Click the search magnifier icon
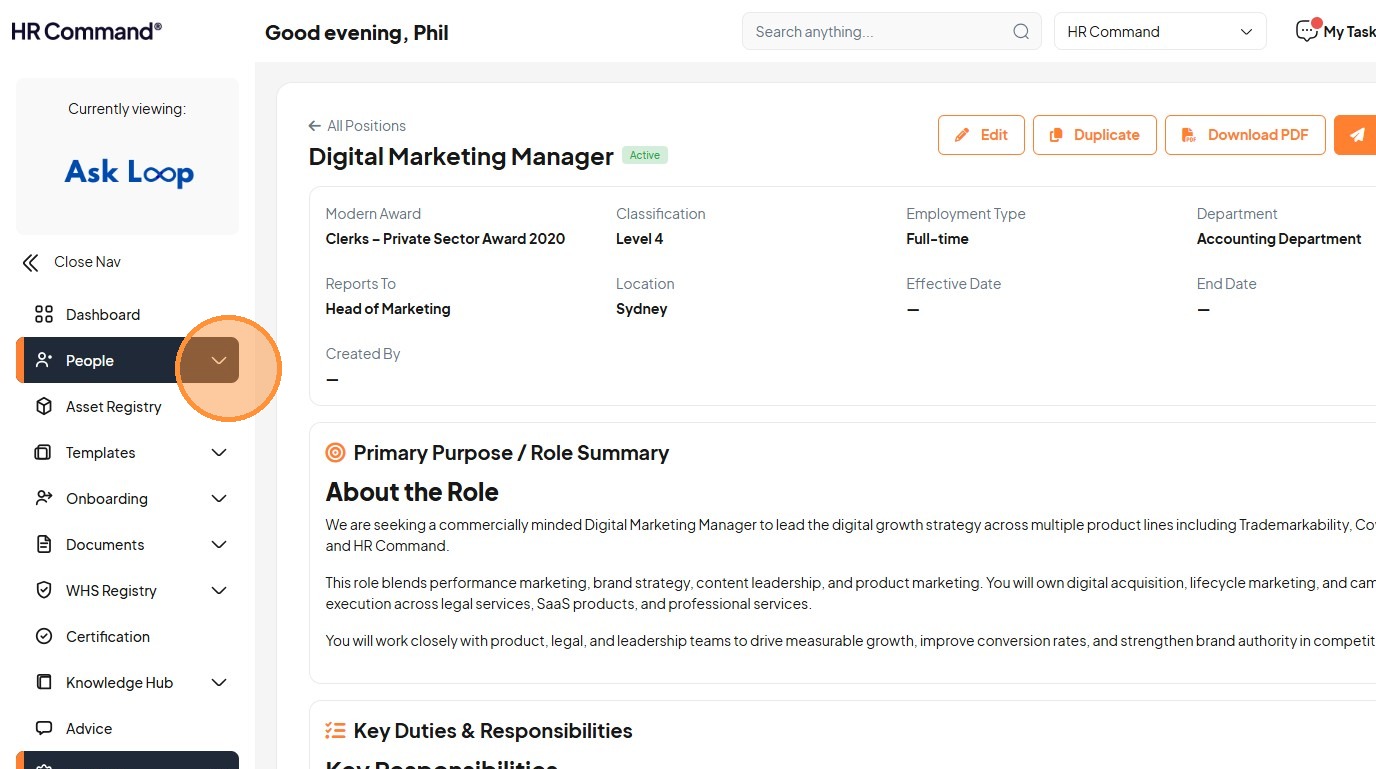Screen dimensions: 1376x769 (1021, 32)
